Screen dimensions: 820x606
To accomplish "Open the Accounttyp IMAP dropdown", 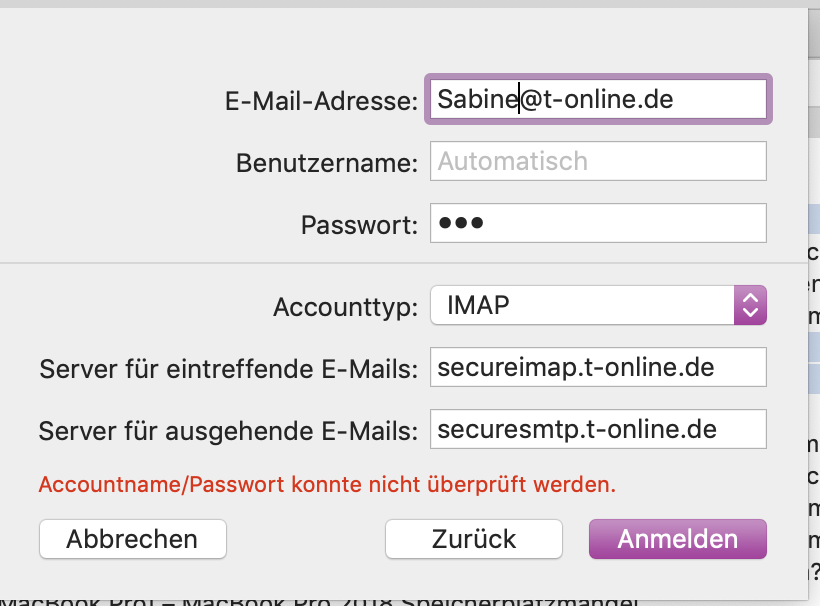I will (582, 305).
